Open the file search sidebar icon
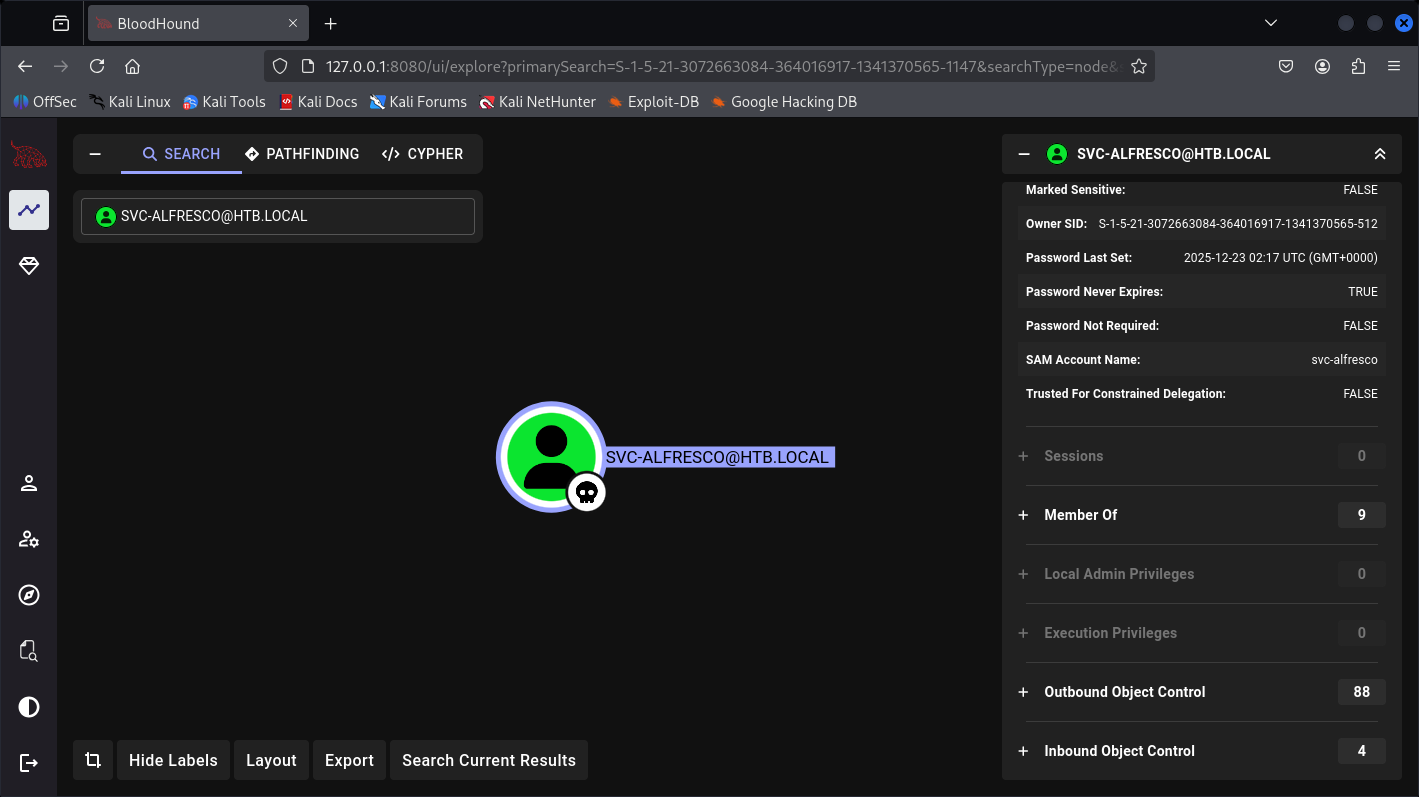This screenshot has height=797, width=1419. tap(29, 651)
